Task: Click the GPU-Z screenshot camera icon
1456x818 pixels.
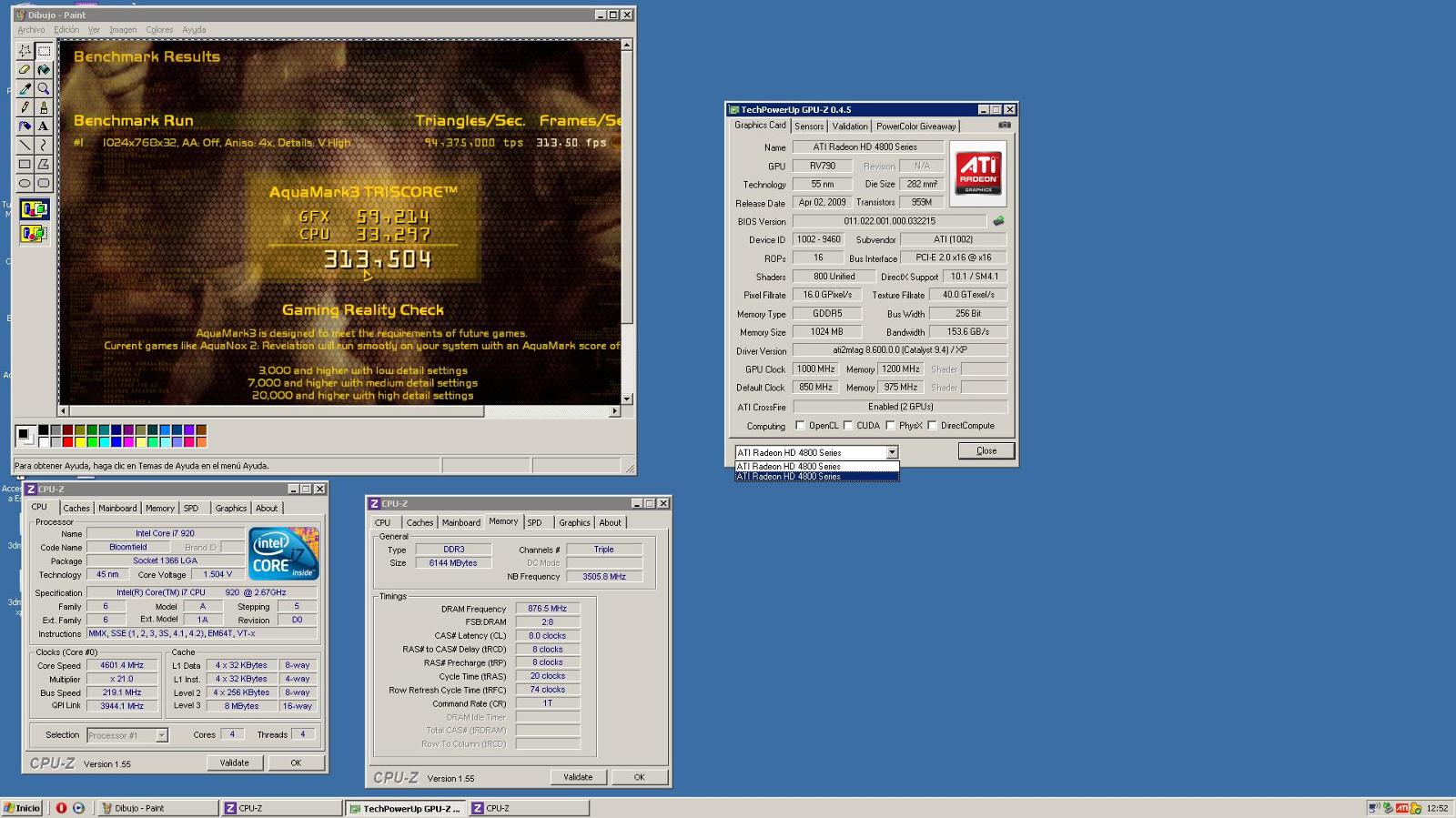Action: [x=1005, y=126]
